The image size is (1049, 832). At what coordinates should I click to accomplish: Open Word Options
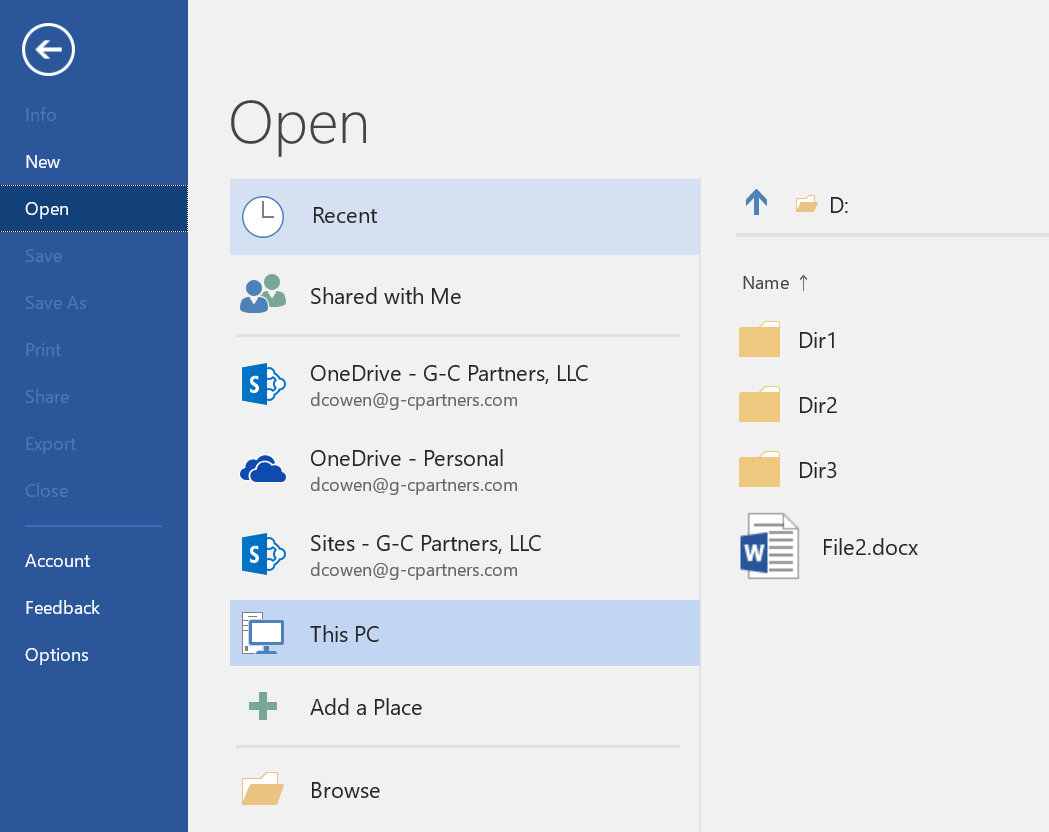click(x=57, y=655)
